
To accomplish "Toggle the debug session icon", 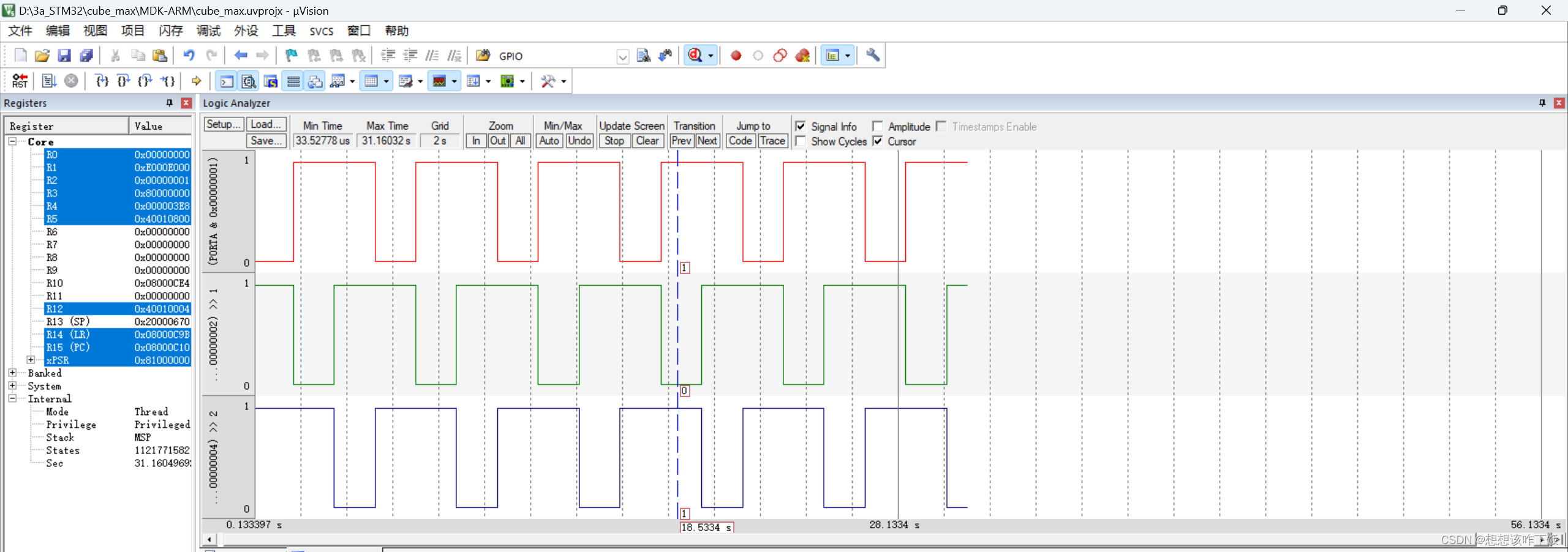I will pyautogui.click(x=695, y=56).
